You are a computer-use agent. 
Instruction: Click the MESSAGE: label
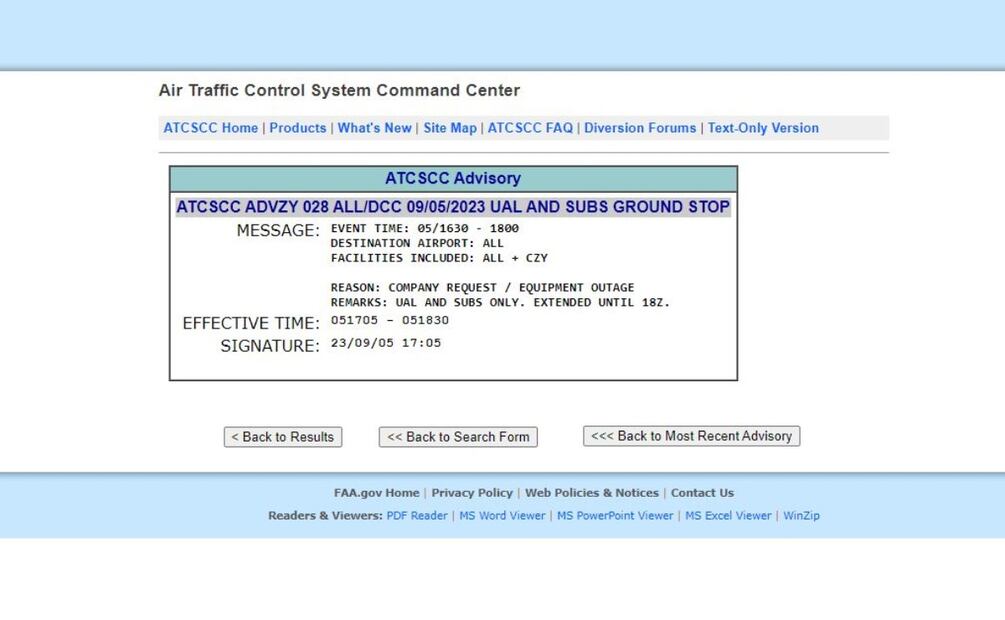[x=278, y=231]
